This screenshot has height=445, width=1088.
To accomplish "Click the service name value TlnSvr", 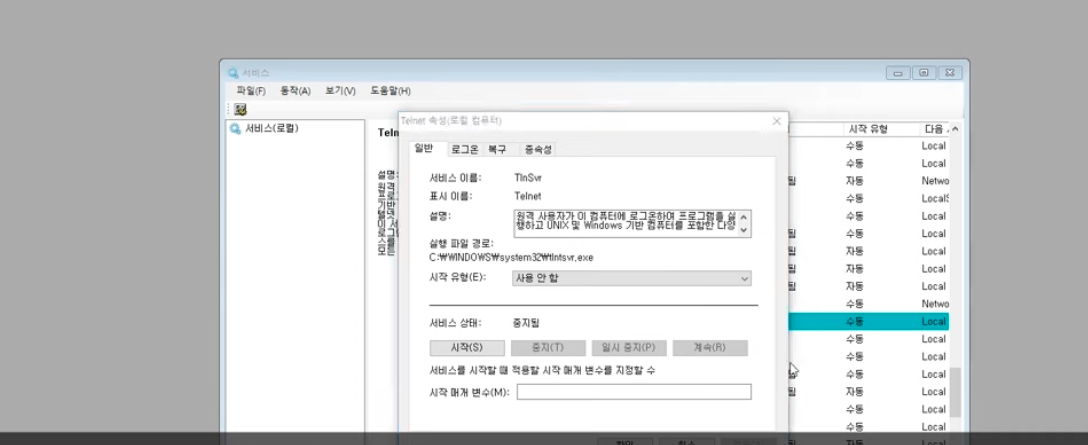I will click(x=528, y=178).
